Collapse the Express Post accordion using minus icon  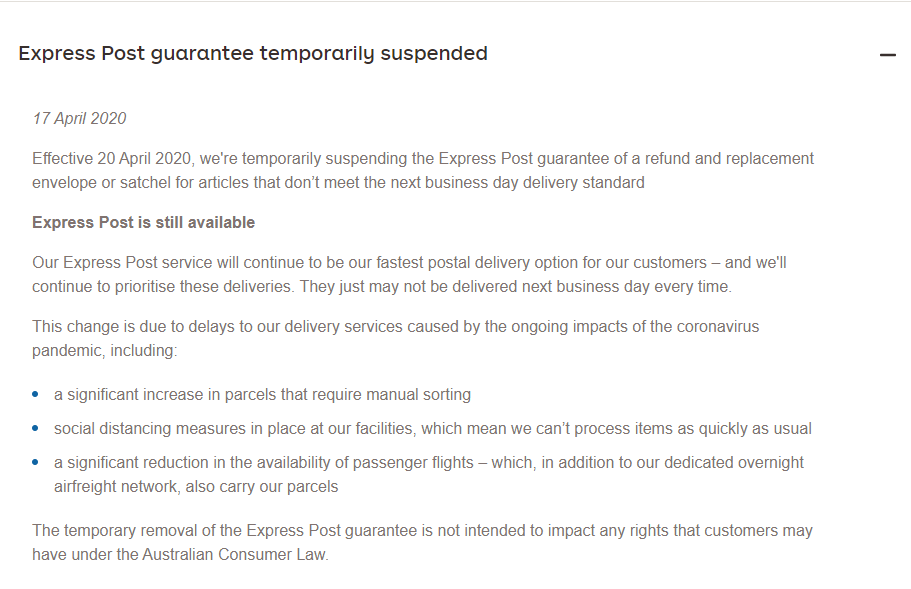887,55
